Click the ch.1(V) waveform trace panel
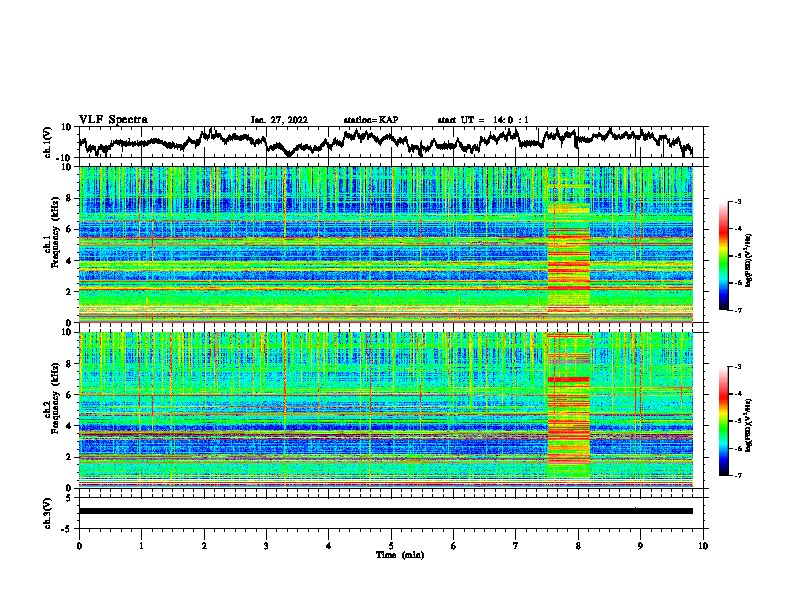This screenshot has height=612, width=792. 391,142
